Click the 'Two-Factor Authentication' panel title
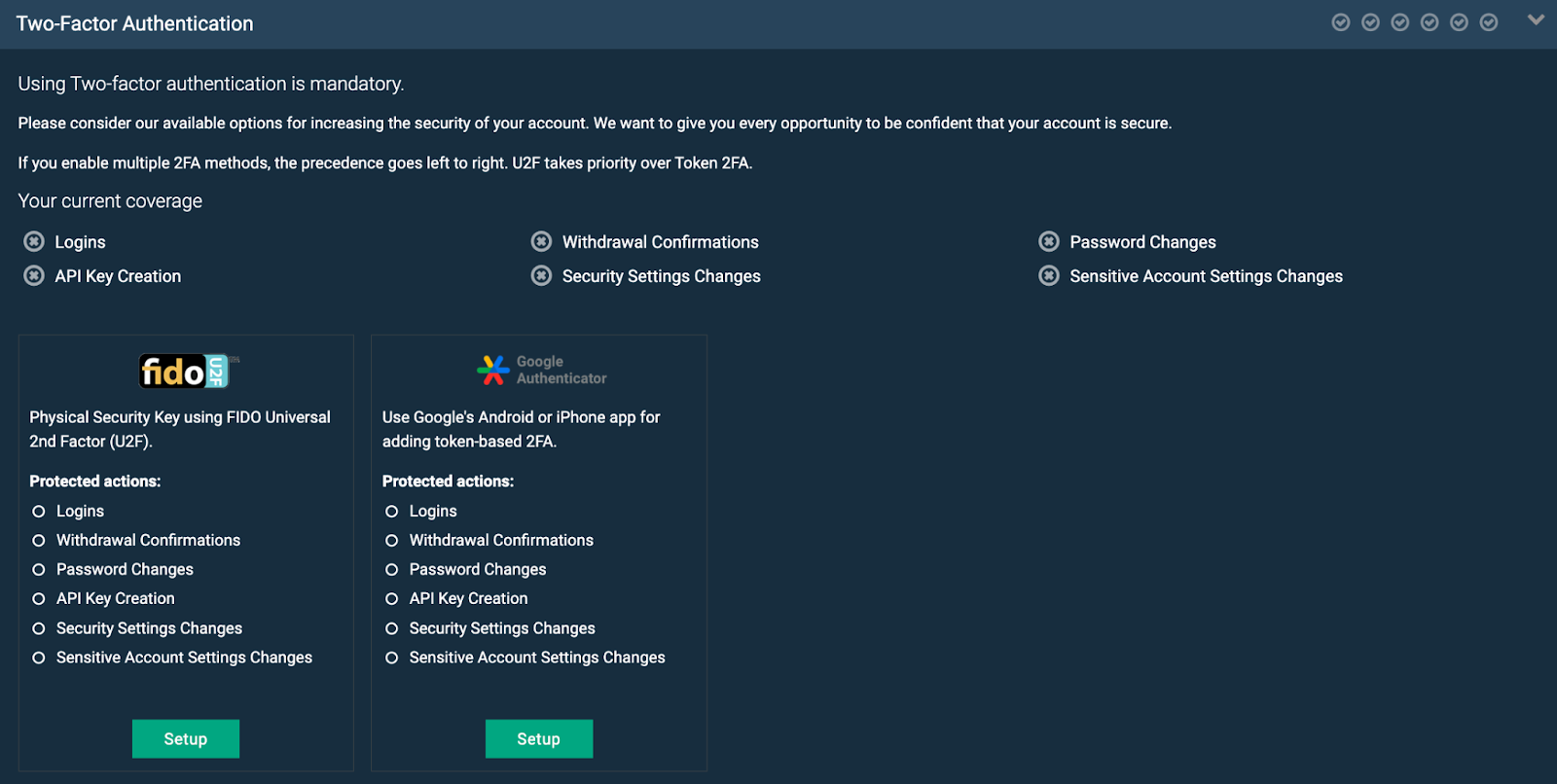The height and width of the screenshot is (784, 1557). (134, 23)
